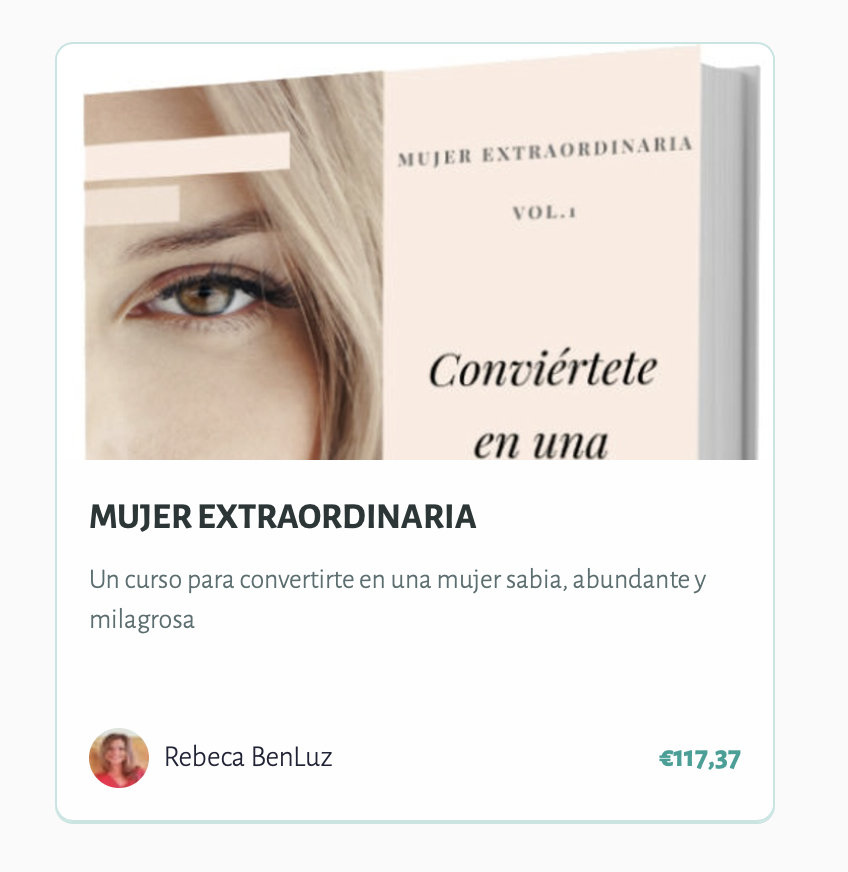Image resolution: width=848 pixels, height=872 pixels.
Task: Open the Mujer Extraordinaria book cover thumbnail
Action: 421,253
